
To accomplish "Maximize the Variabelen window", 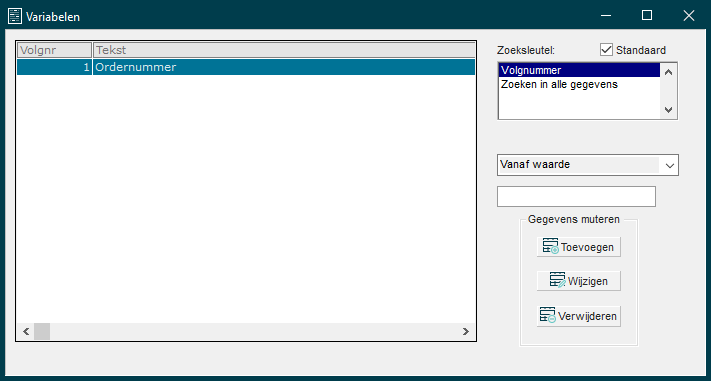I will (x=647, y=16).
